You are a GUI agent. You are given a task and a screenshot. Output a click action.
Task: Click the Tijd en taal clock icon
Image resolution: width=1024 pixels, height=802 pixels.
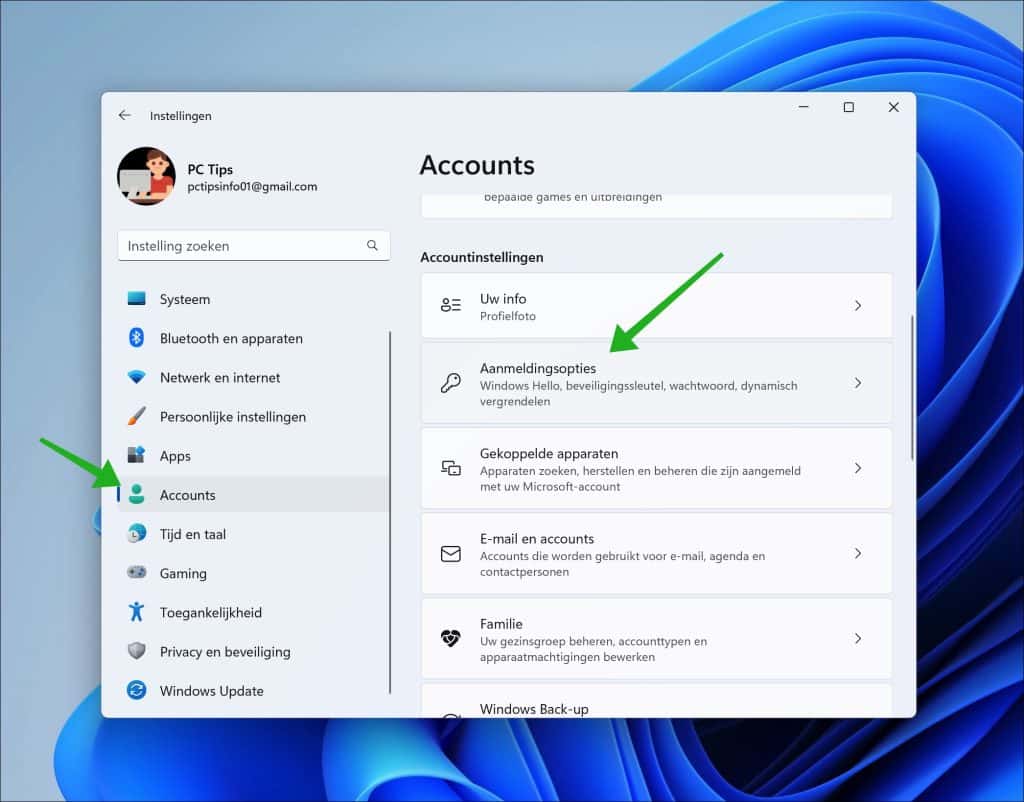tap(136, 533)
